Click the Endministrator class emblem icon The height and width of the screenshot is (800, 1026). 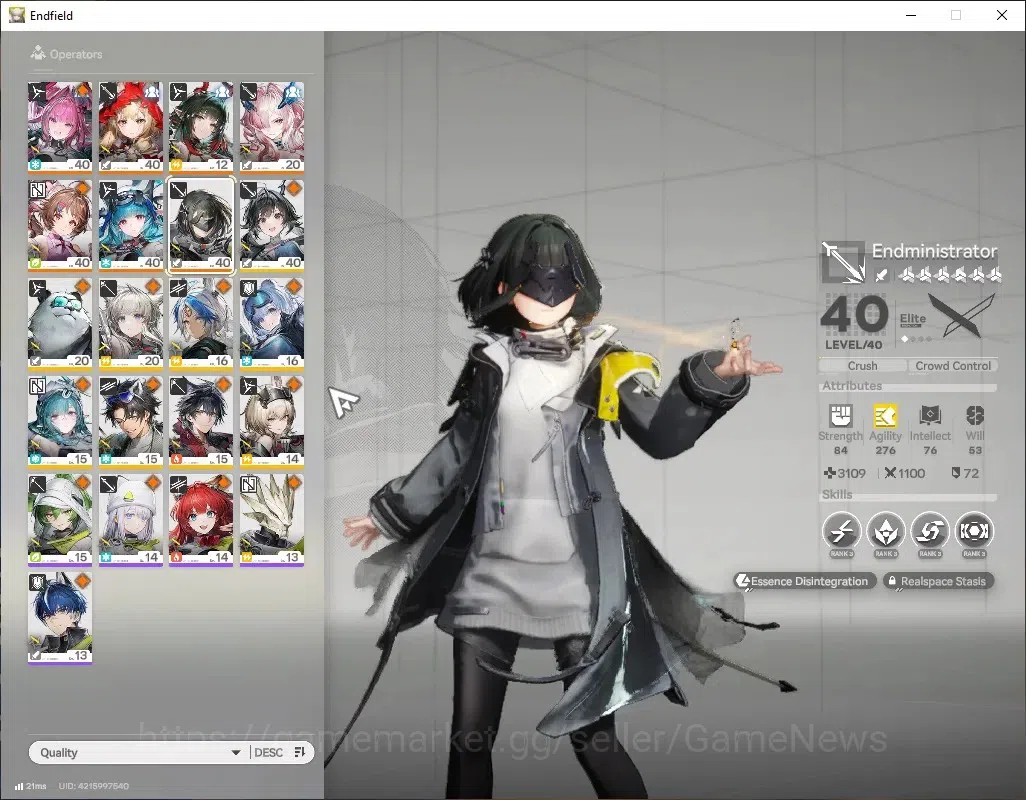(x=843, y=262)
